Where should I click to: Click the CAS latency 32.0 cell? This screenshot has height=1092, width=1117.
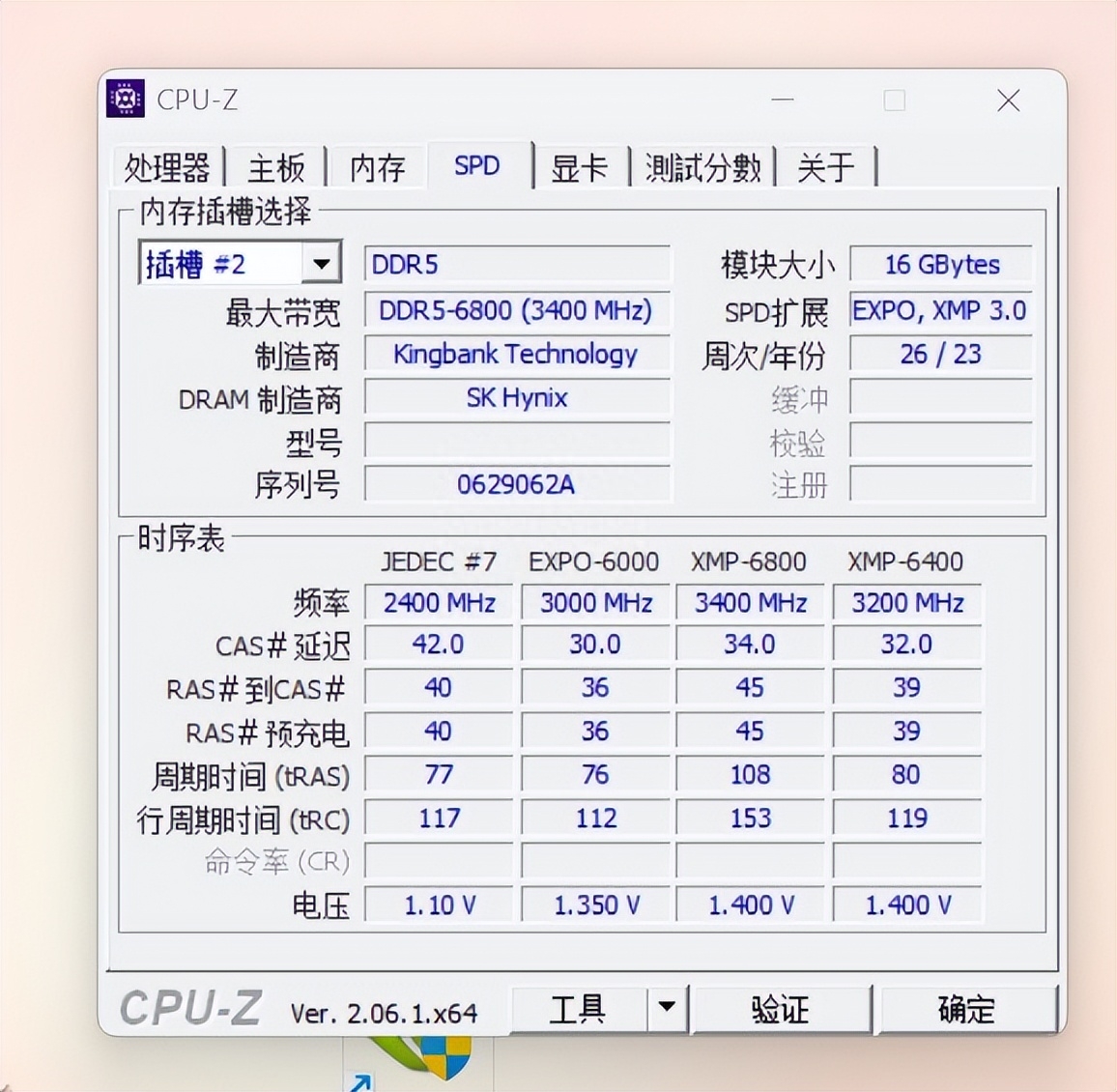pos(907,645)
